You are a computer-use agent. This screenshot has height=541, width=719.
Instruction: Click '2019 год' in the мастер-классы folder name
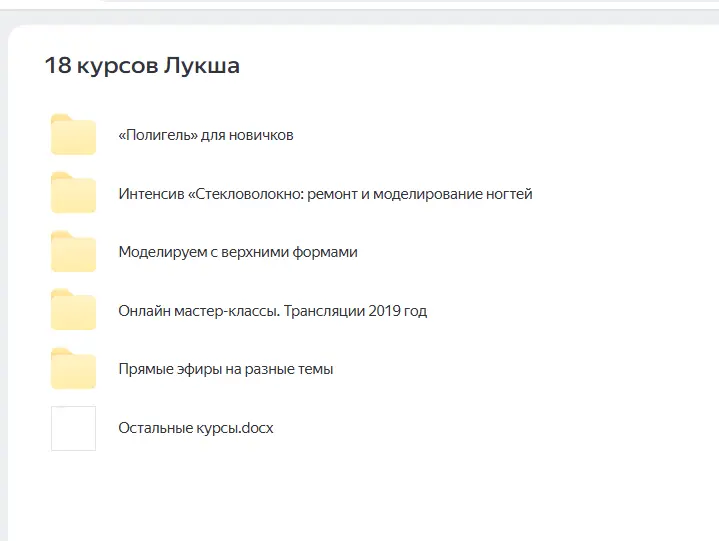coord(397,311)
